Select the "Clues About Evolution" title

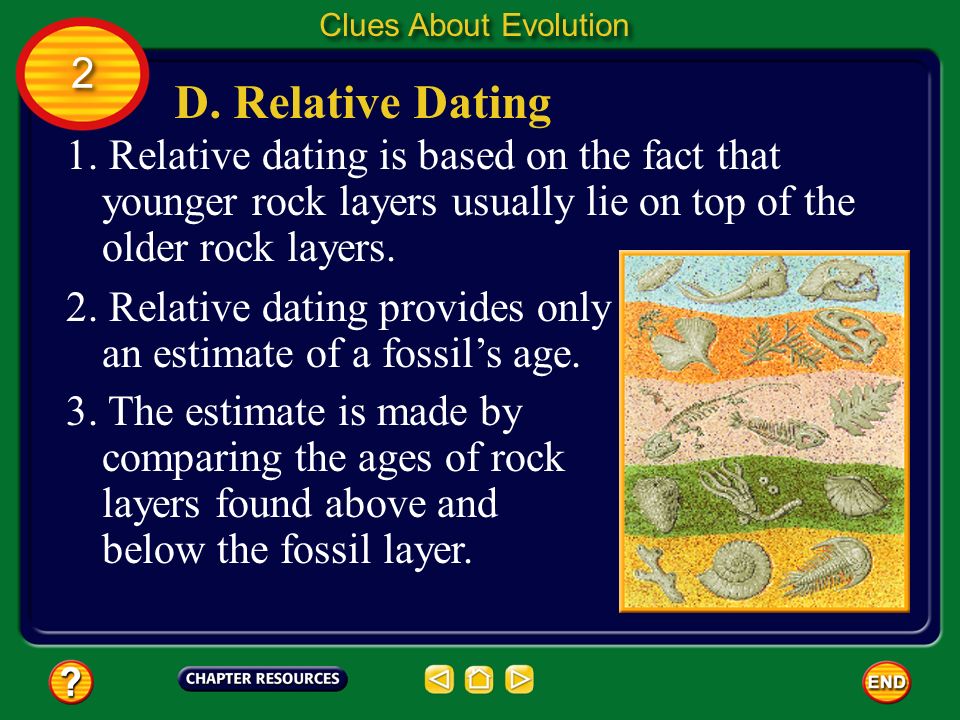[x=474, y=25]
